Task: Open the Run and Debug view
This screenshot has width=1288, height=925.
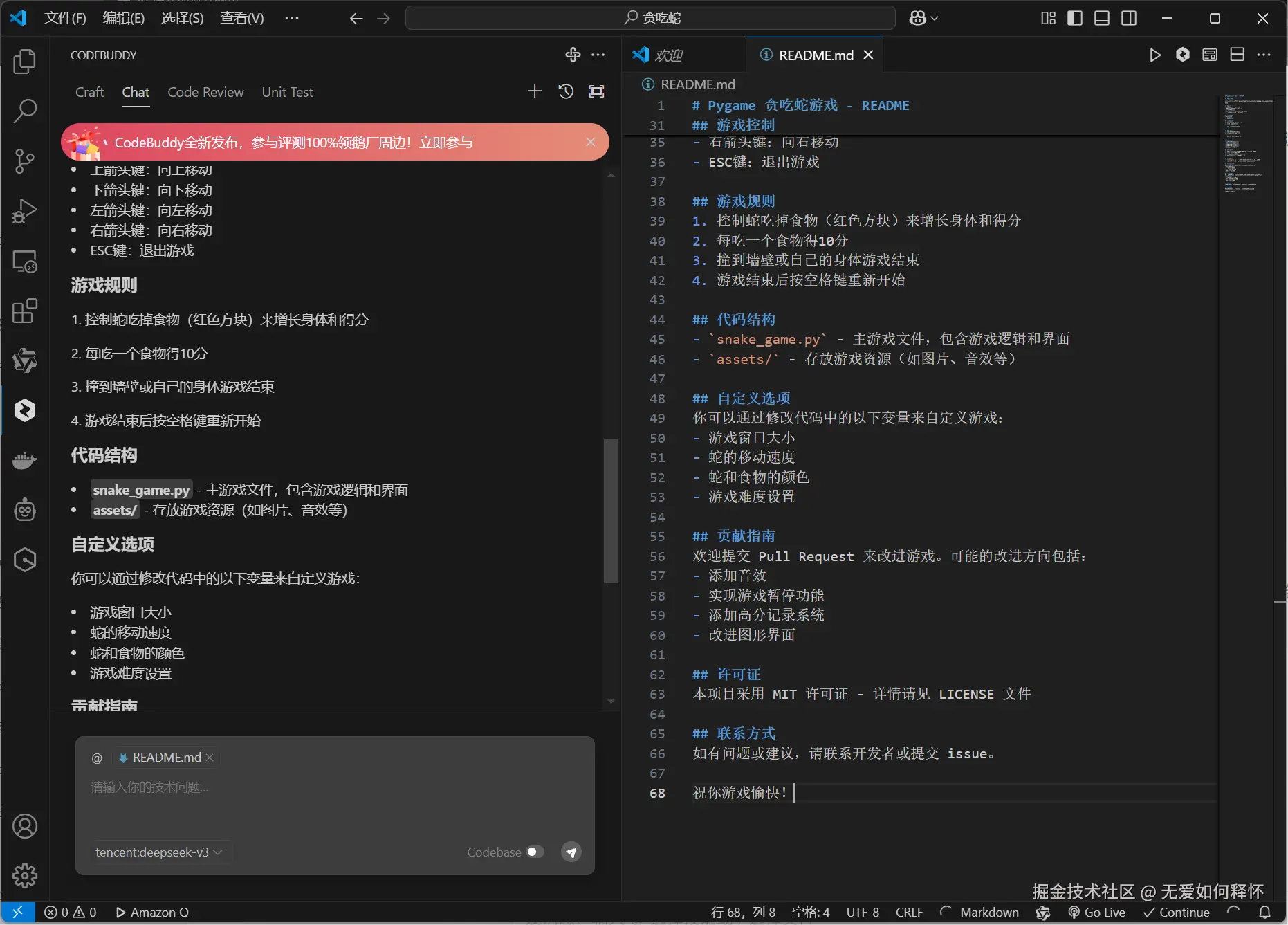Action: 25,210
